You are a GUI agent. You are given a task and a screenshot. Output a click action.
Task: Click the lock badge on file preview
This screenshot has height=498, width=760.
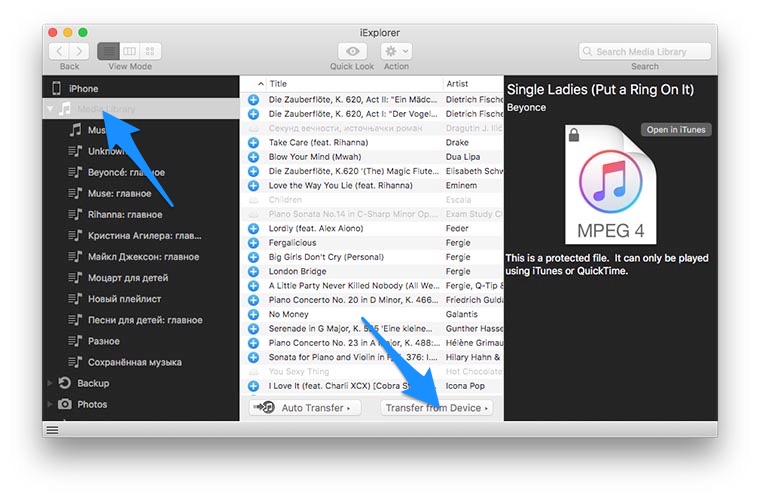tap(574, 134)
